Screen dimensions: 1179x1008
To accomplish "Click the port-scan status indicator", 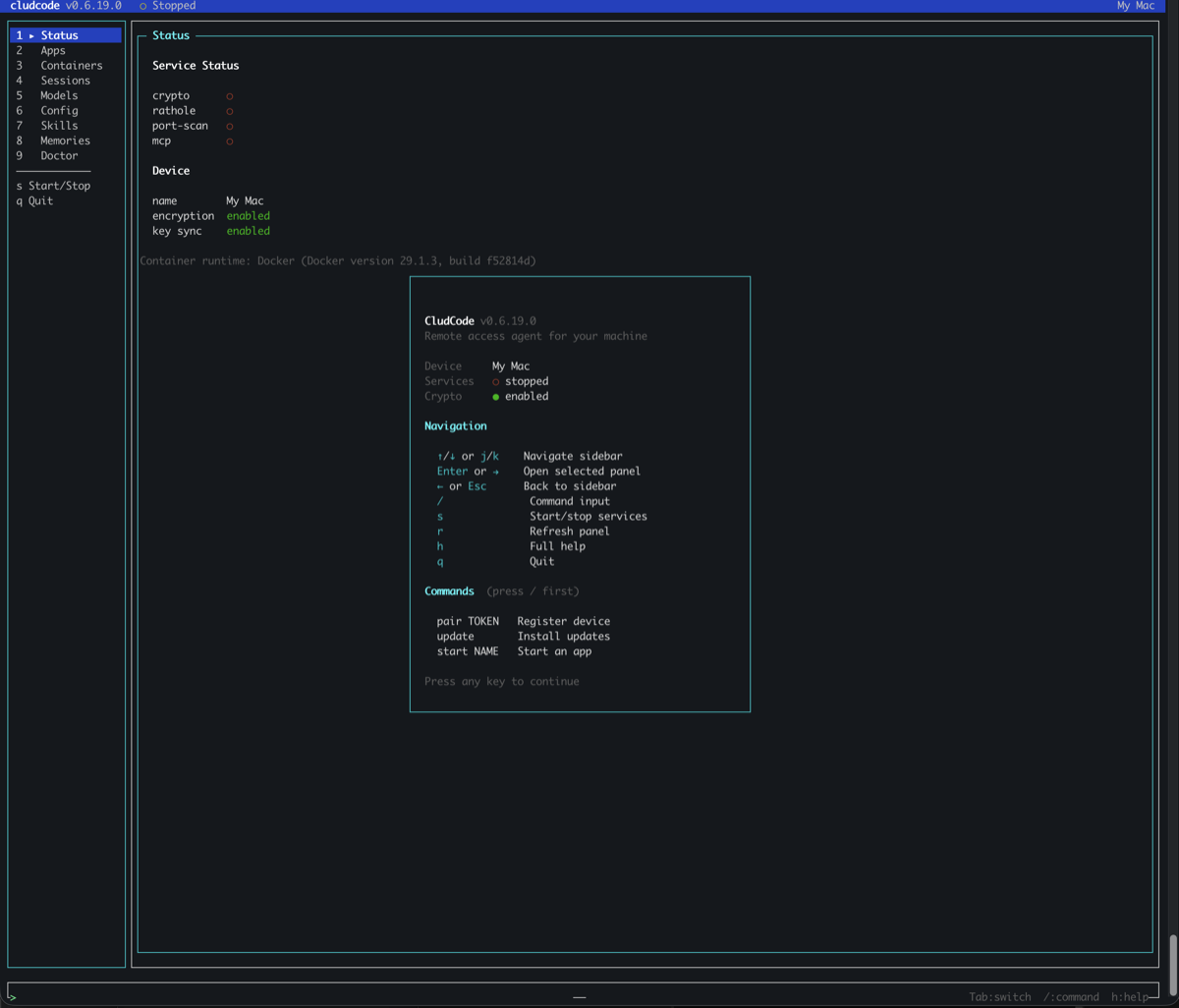I will (229, 125).
